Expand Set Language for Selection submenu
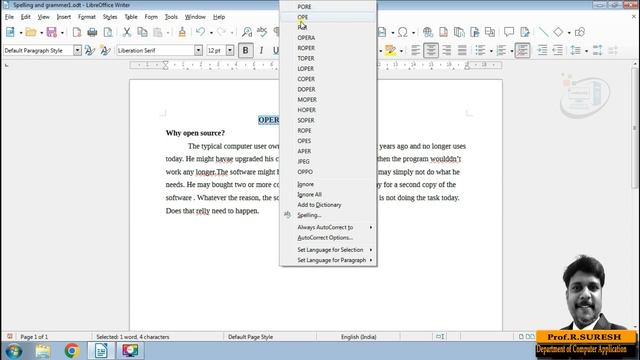 tap(328, 249)
